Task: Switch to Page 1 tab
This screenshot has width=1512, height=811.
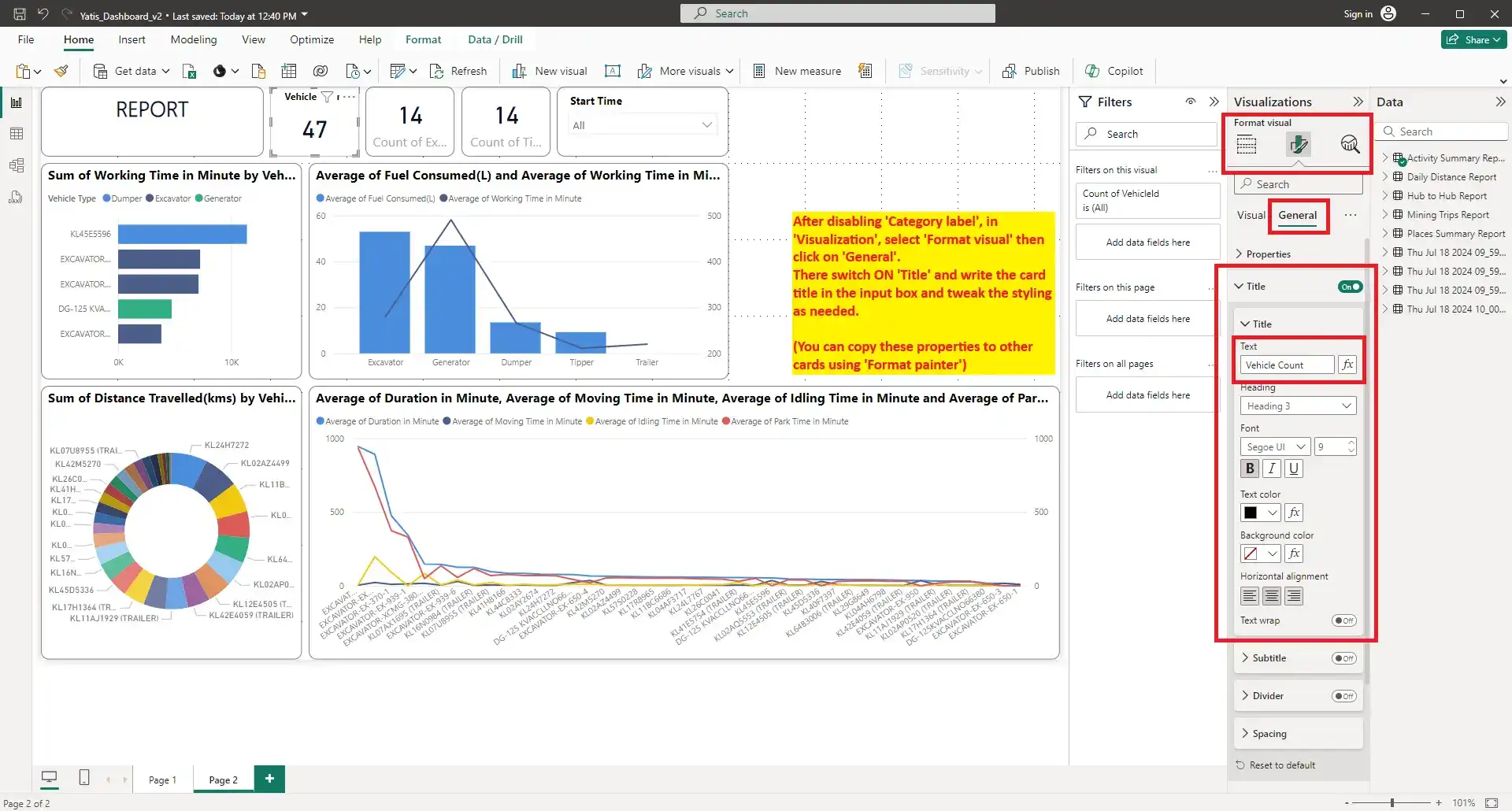Action: 162,780
